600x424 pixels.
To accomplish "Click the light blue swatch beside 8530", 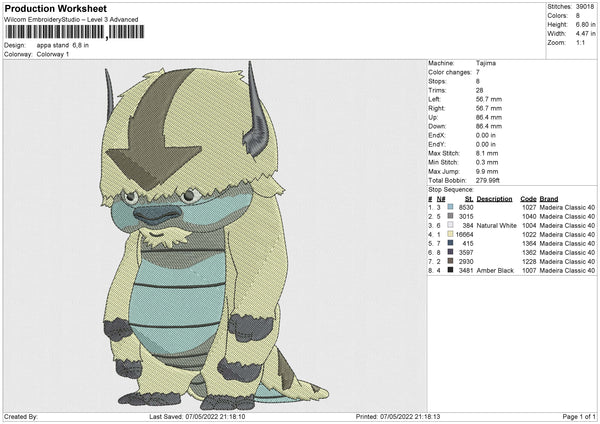I will [x=450, y=207].
